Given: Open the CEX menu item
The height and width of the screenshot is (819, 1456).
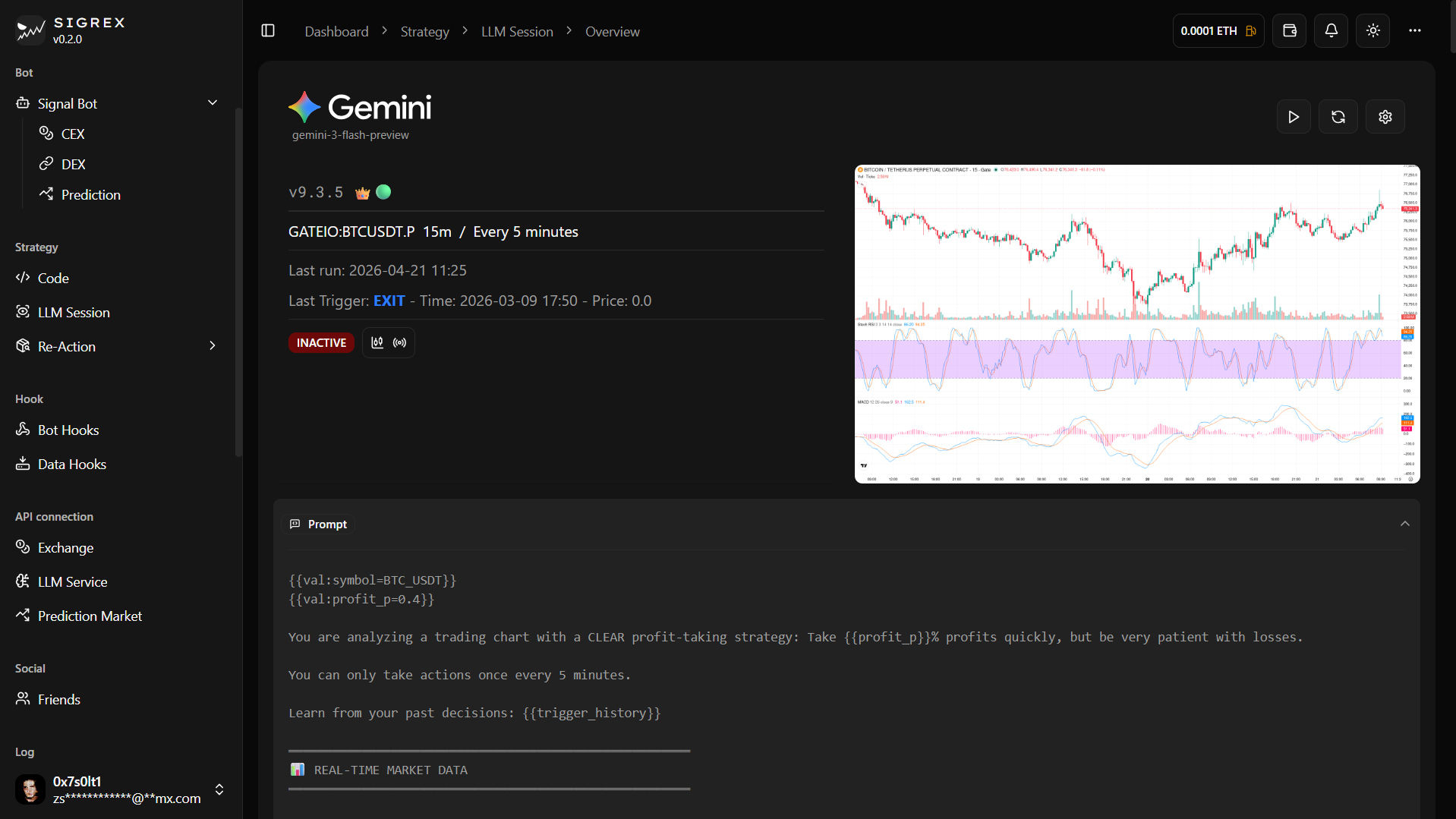Looking at the screenshot, I should tap(73, 134).
